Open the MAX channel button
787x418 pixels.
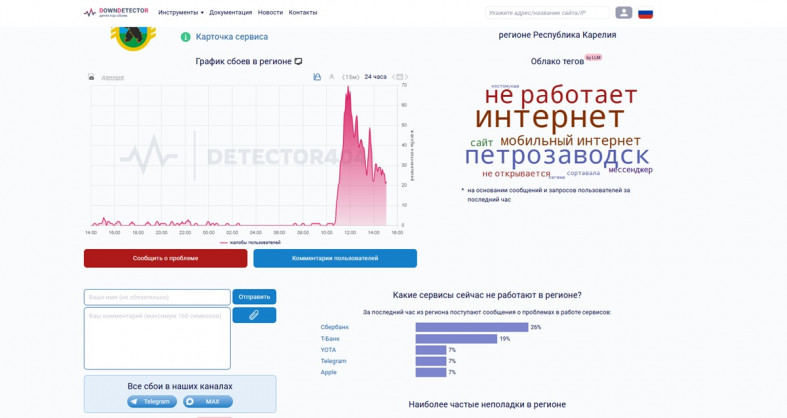[x=208, y=401]
